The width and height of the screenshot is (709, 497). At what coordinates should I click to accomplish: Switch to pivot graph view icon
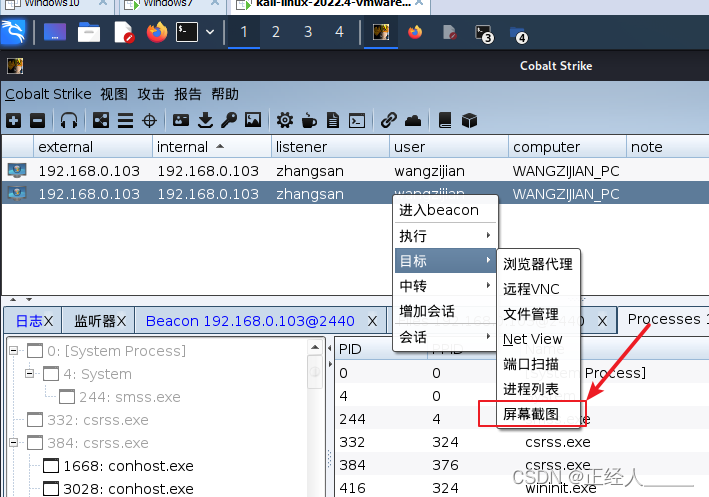point(101,120)
